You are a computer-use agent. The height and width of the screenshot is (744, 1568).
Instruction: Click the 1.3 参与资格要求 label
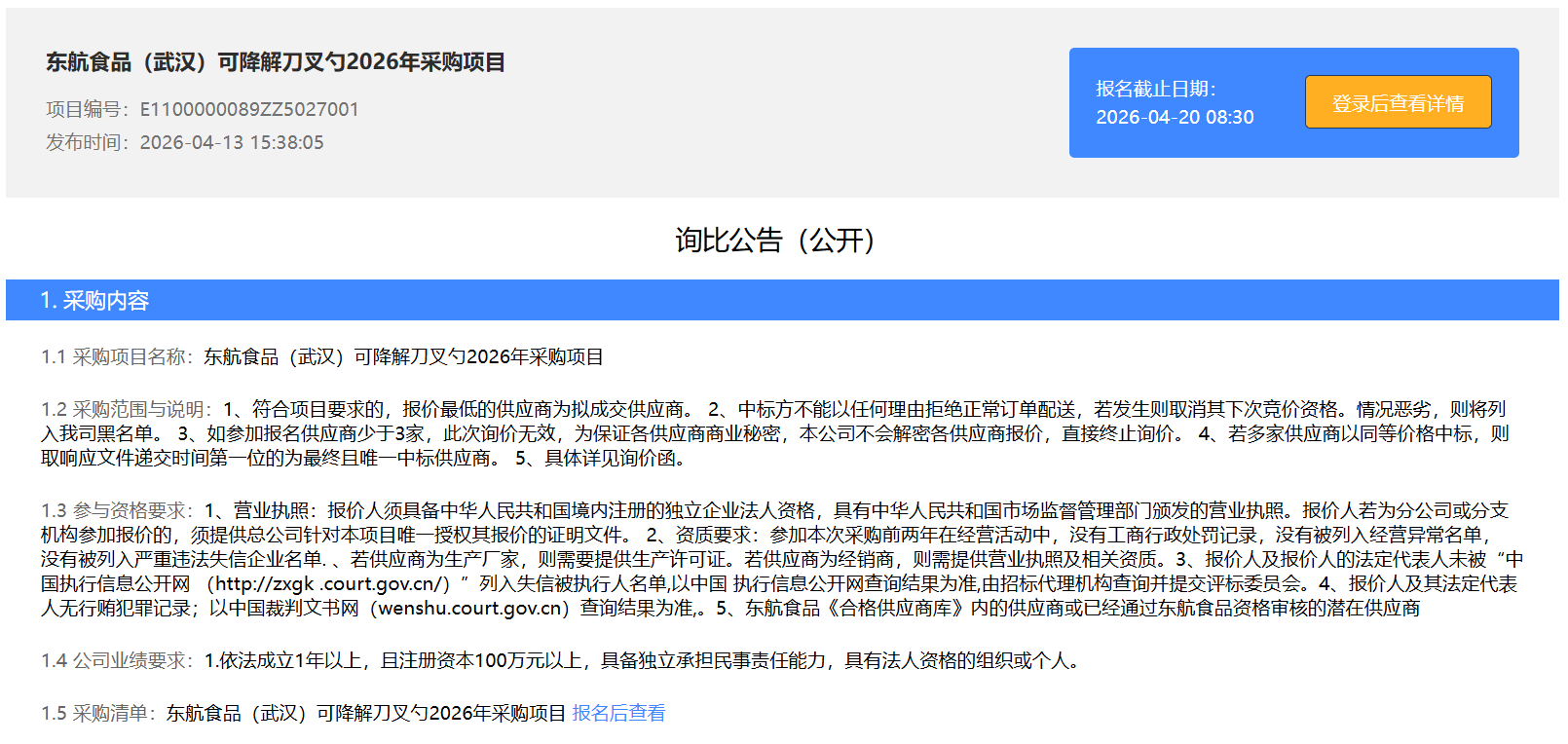point(118,510)
